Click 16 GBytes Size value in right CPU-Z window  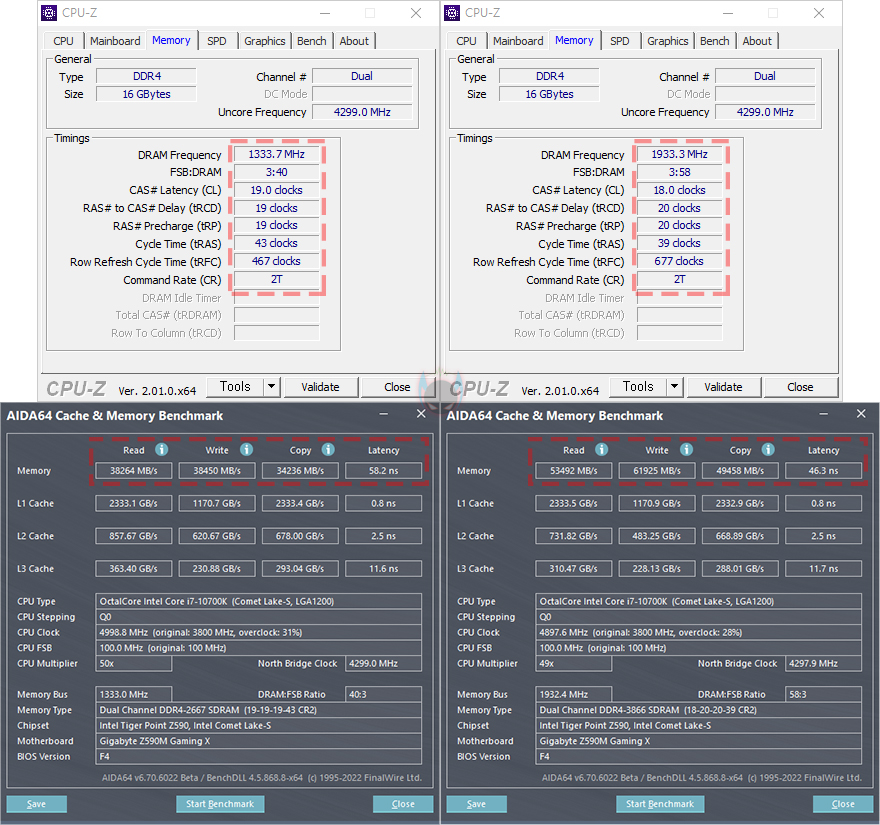[x=549, y=94]
